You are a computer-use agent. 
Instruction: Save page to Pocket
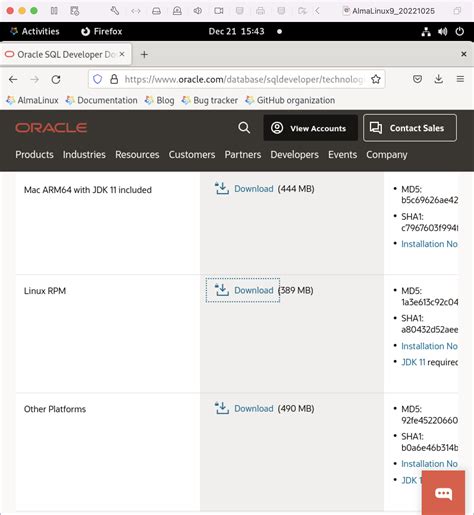pyautogui.click(x=417, y=79)
